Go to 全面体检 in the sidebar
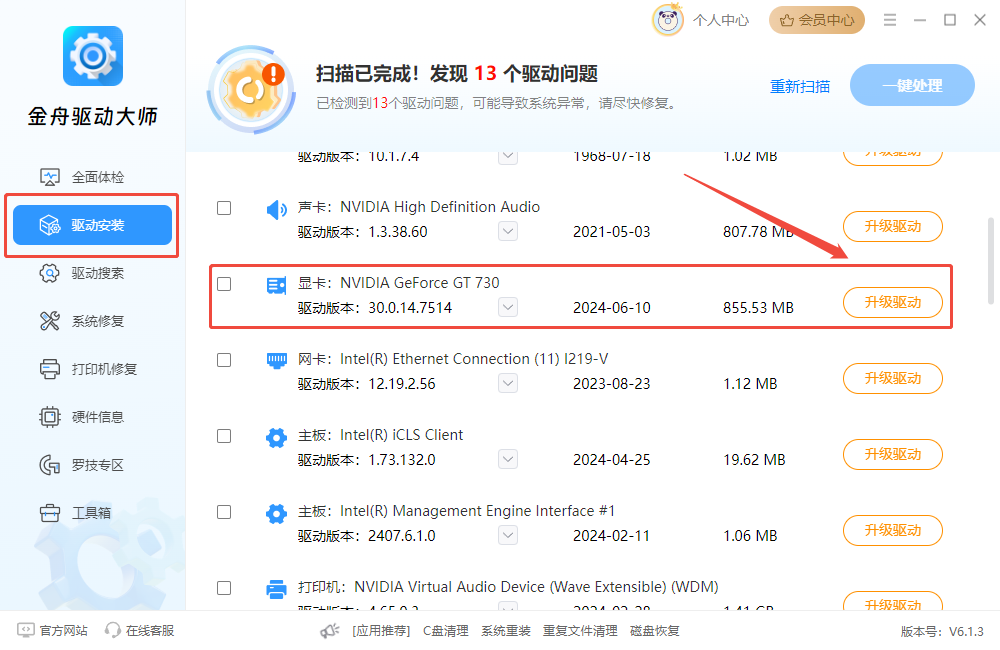1000x650 pixels. coord(92,177)
